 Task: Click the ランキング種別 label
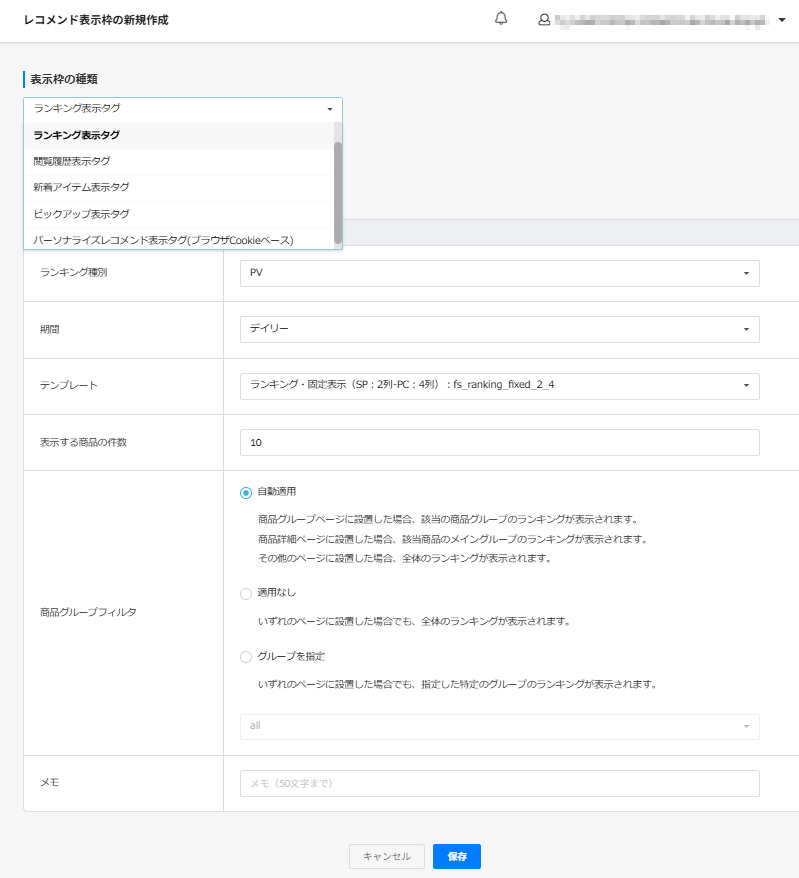(73, 273)
